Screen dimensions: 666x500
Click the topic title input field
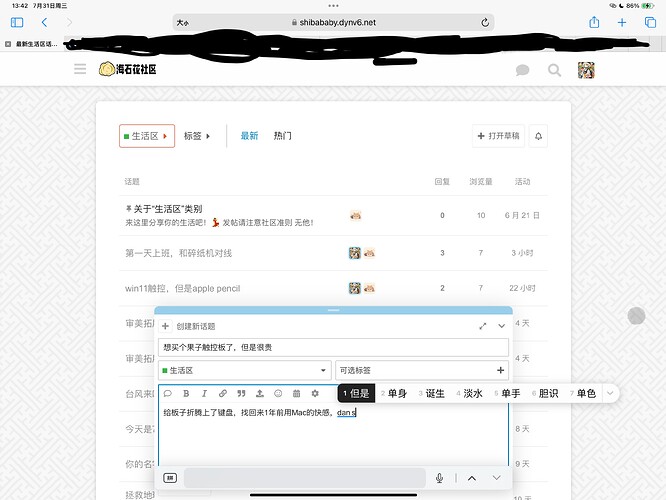click(333, 347)
